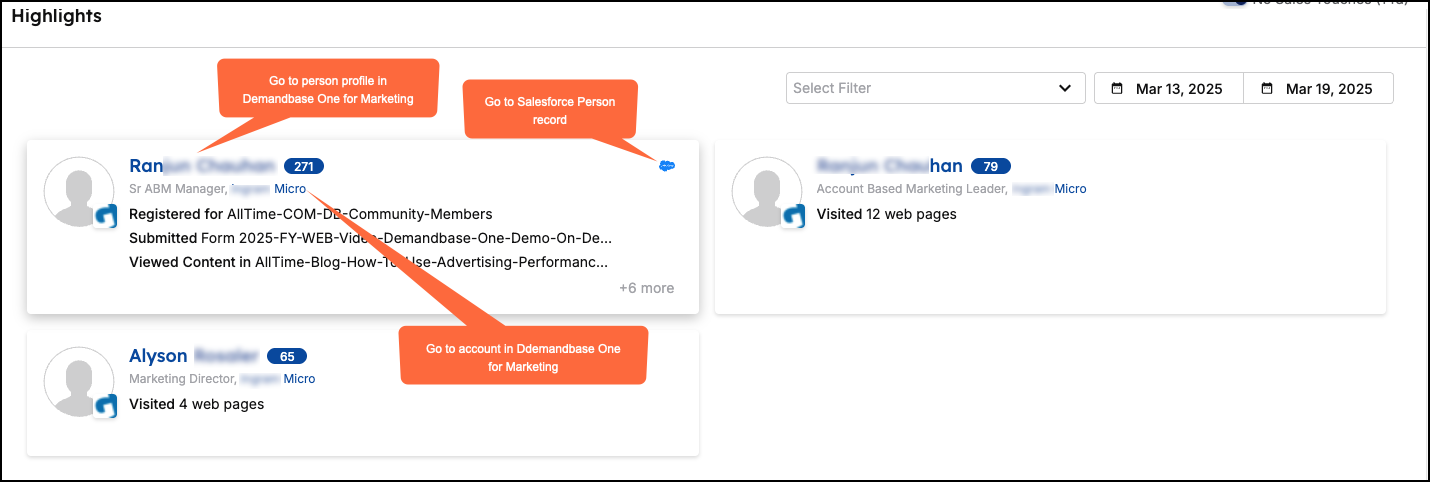Click Demandbase badge on the 79-score card avatar
The width and height of the screenshot is (1430, 482).
click(x=794, y=217)
